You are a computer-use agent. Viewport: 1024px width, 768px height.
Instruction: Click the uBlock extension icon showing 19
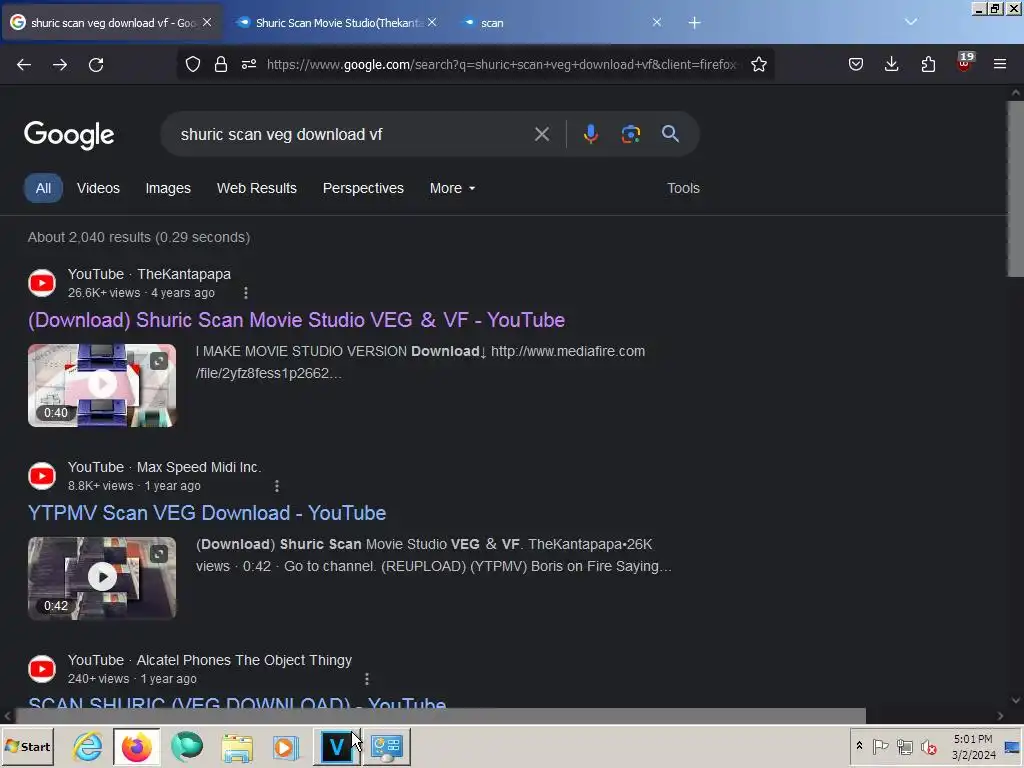964,62
